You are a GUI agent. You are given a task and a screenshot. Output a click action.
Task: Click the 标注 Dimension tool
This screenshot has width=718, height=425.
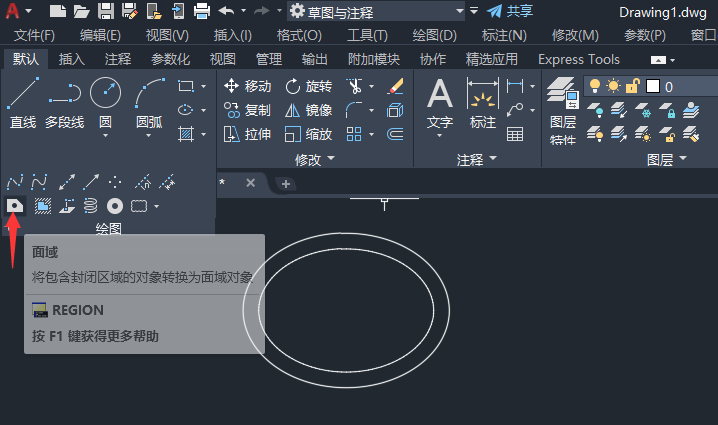point(483,103)
